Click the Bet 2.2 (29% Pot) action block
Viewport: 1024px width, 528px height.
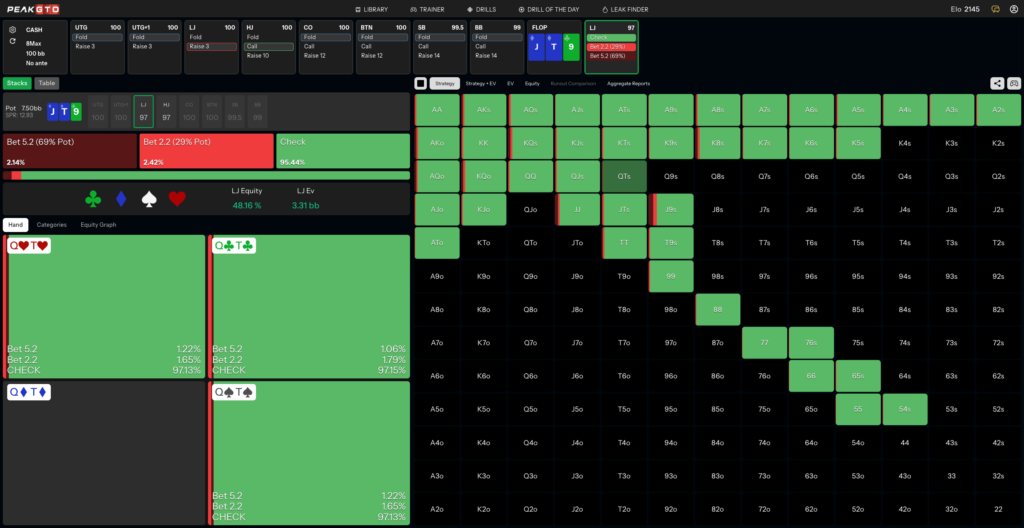tap(206, 151)
